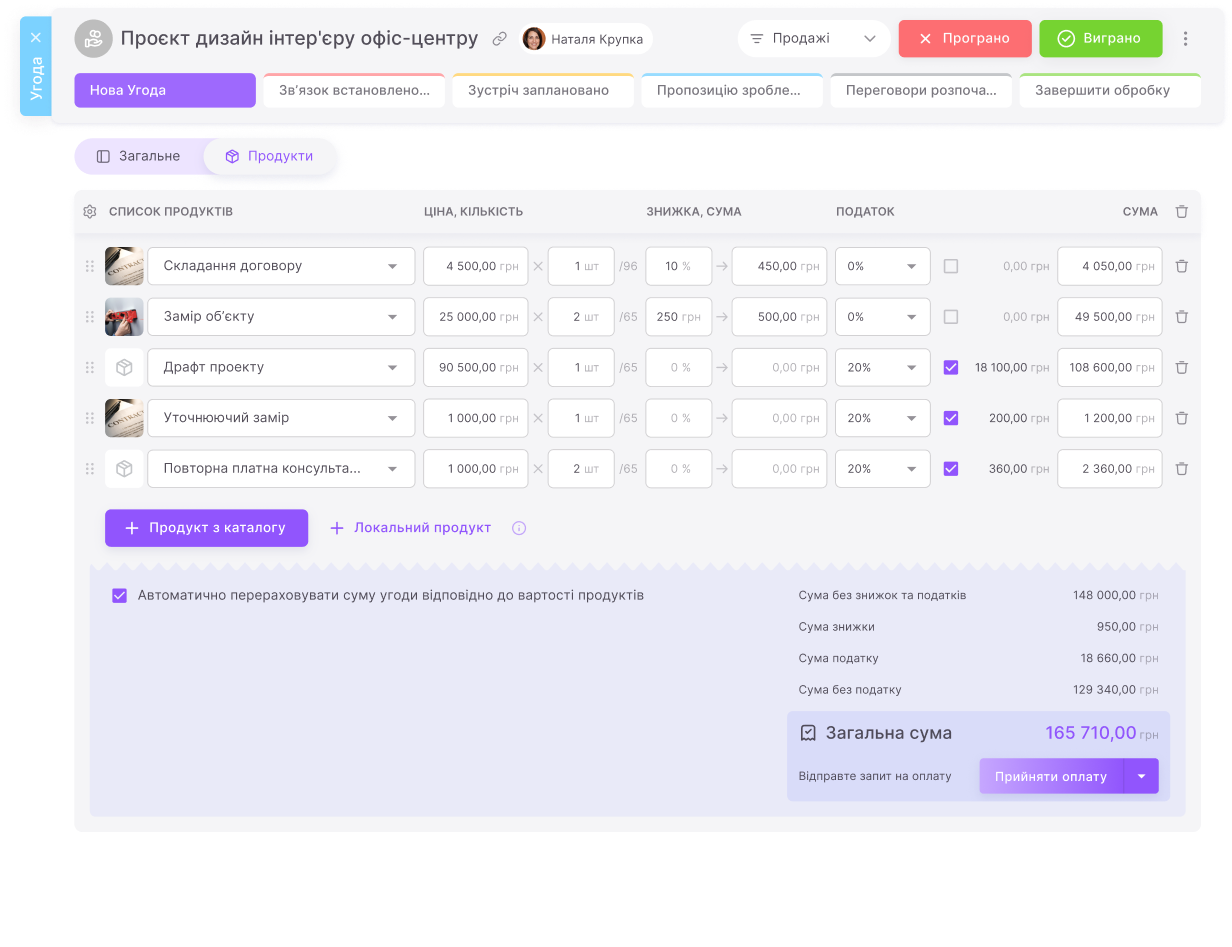Screen dimensions: 1232x947
Task: Click the link icon beside the project title
Action: tap(500, 38)
